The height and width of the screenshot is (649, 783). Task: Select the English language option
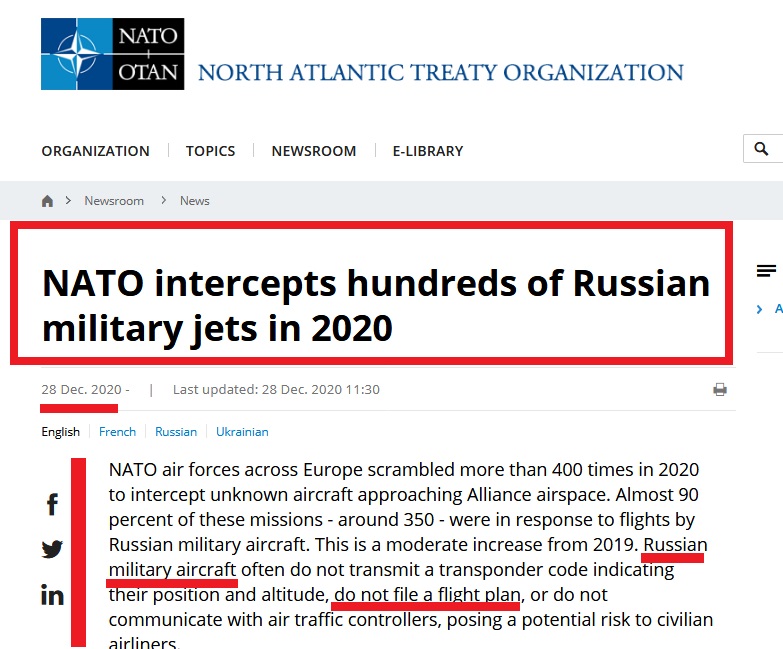[60, 432]
